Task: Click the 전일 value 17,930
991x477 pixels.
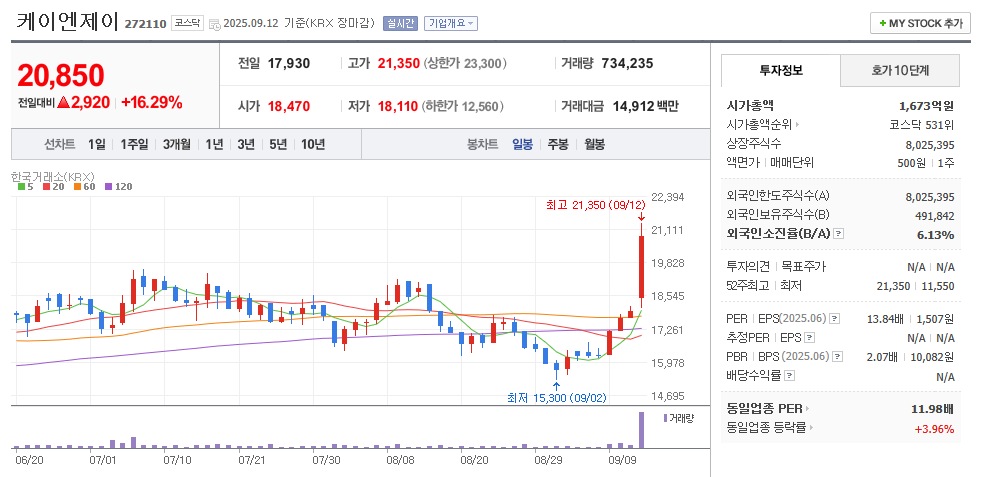Action: (289, 63)
